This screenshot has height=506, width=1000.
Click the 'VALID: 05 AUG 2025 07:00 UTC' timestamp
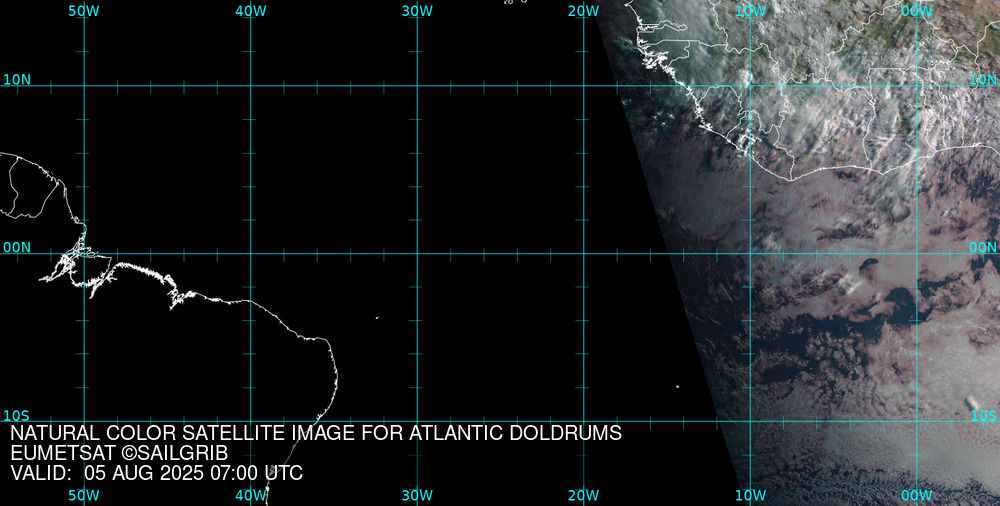(x=157, y=473)
